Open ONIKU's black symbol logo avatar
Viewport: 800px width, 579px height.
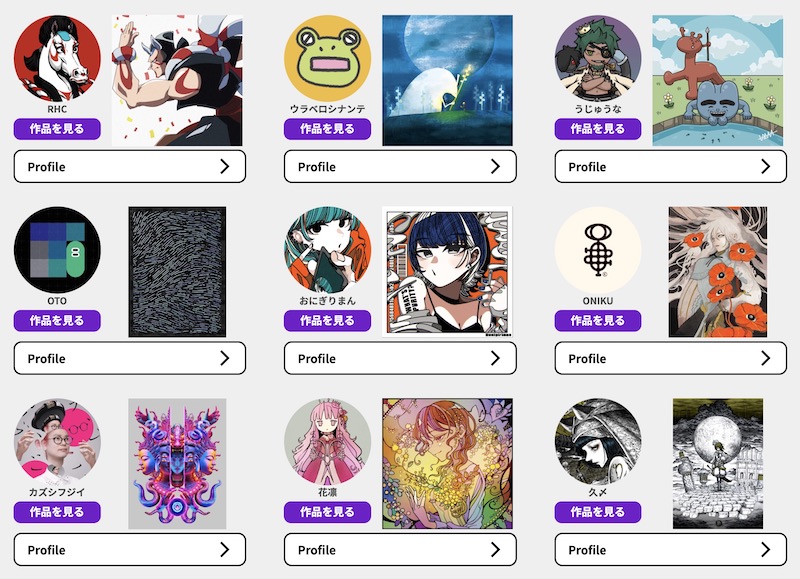598,250
